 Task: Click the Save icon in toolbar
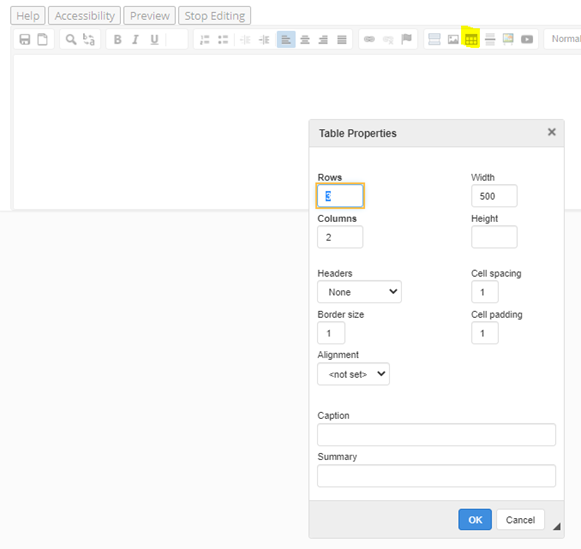pyautogui.click(x=25, y=39)
